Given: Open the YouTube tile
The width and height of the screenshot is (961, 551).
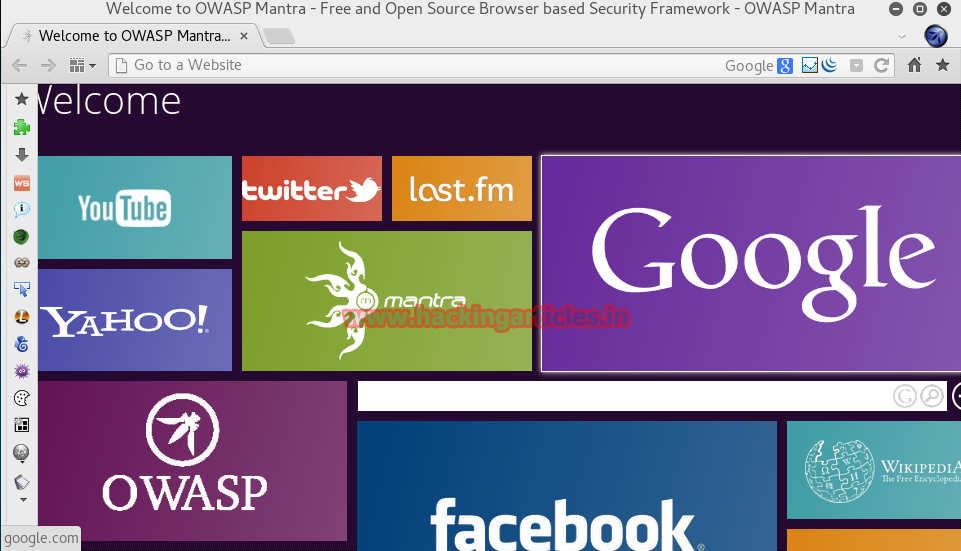Looking at the screenshot, I should [135, 207].
